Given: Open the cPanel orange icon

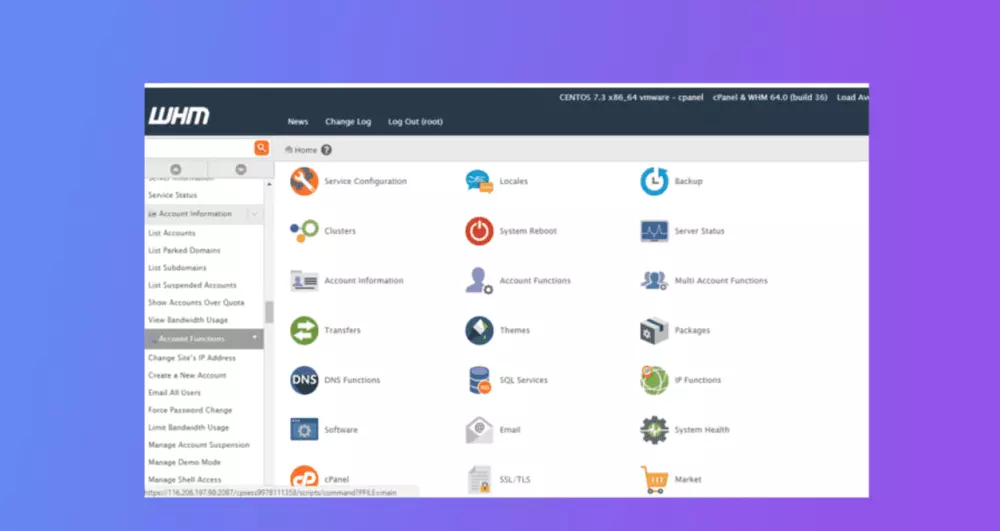Looking at the screenshot, I should click(x=304, y=479).
